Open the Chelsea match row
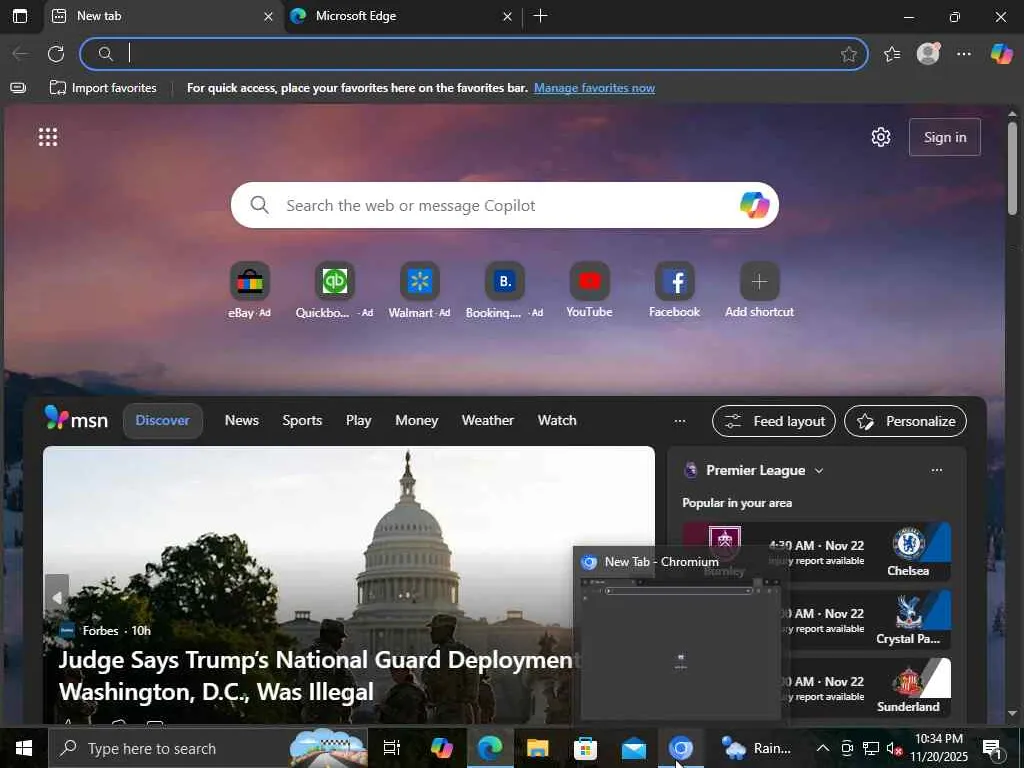The height and width of the screenshot is (768, 1024). coord(816,552)
